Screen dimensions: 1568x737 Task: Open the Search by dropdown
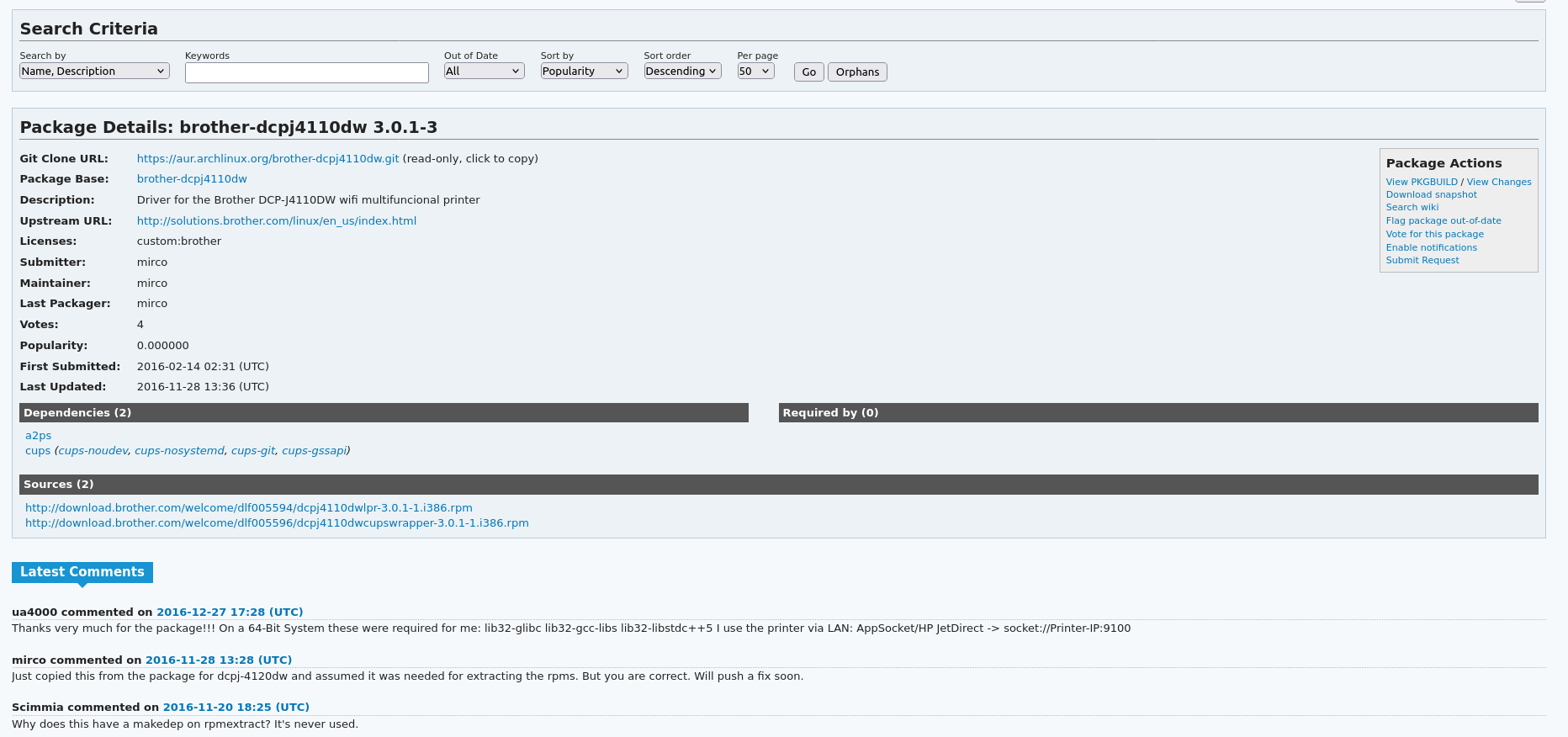pyautogui.click(x=94, y=72)
